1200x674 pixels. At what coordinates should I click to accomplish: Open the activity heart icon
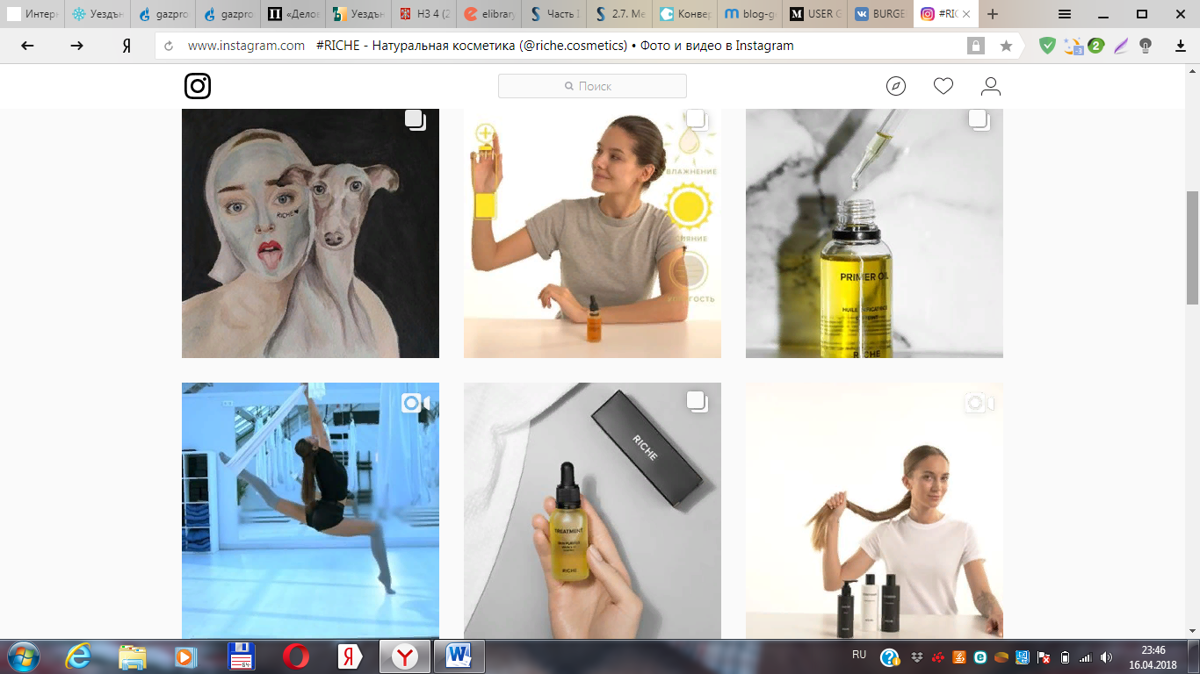click(x=943, y=86)
